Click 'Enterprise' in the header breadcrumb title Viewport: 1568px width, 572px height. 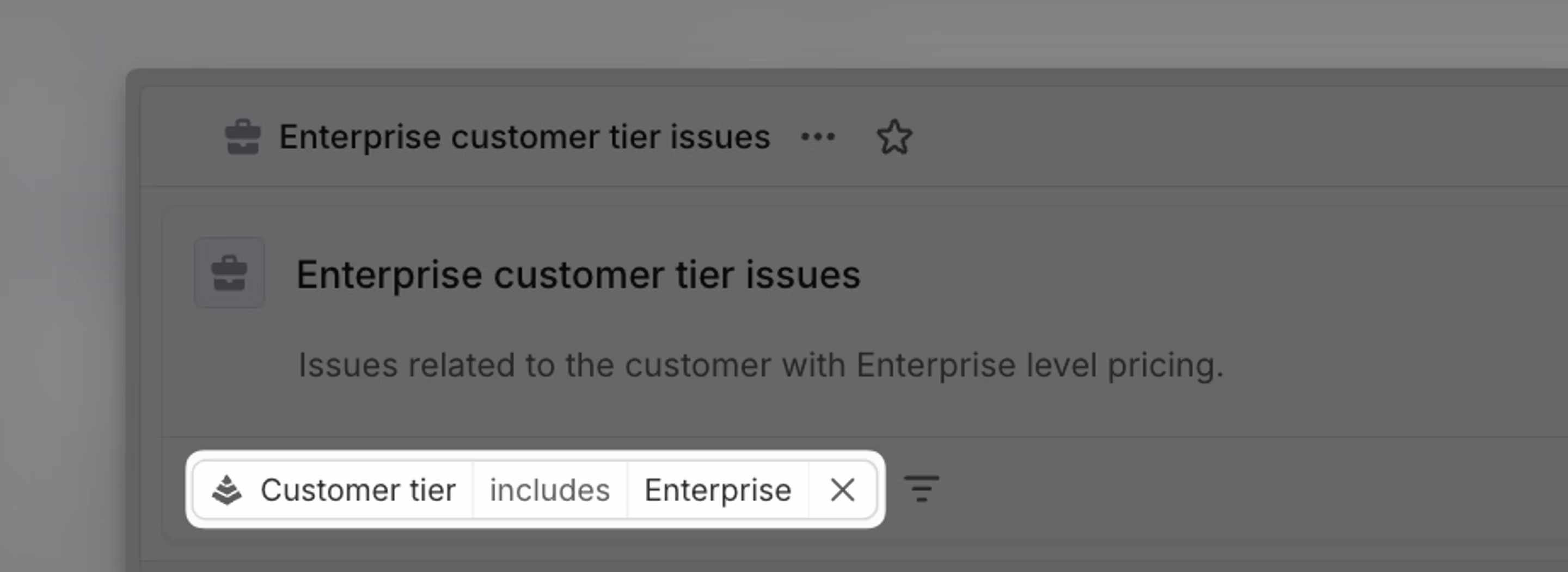pos(360,137)
